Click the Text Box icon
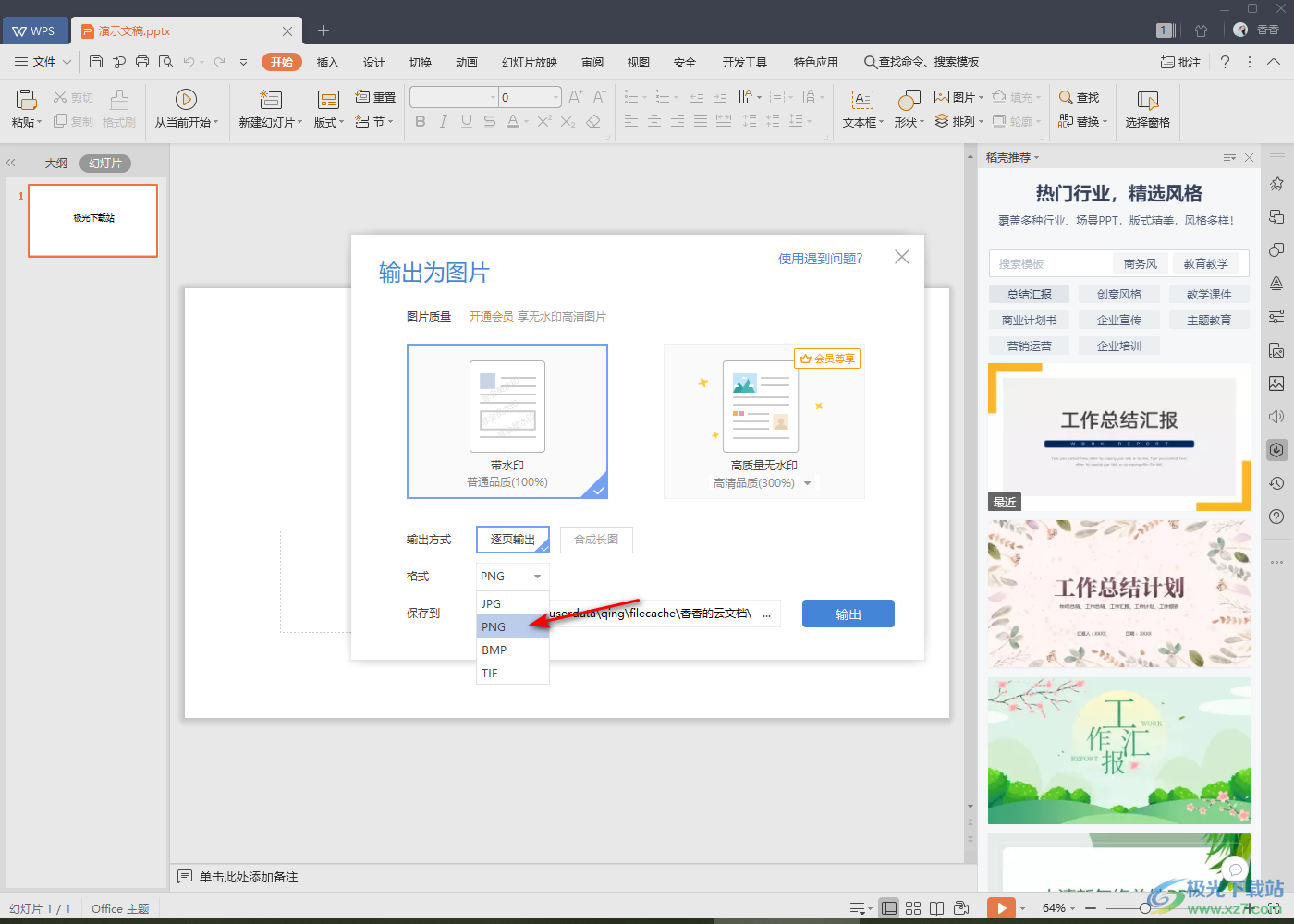 [862, 100]
